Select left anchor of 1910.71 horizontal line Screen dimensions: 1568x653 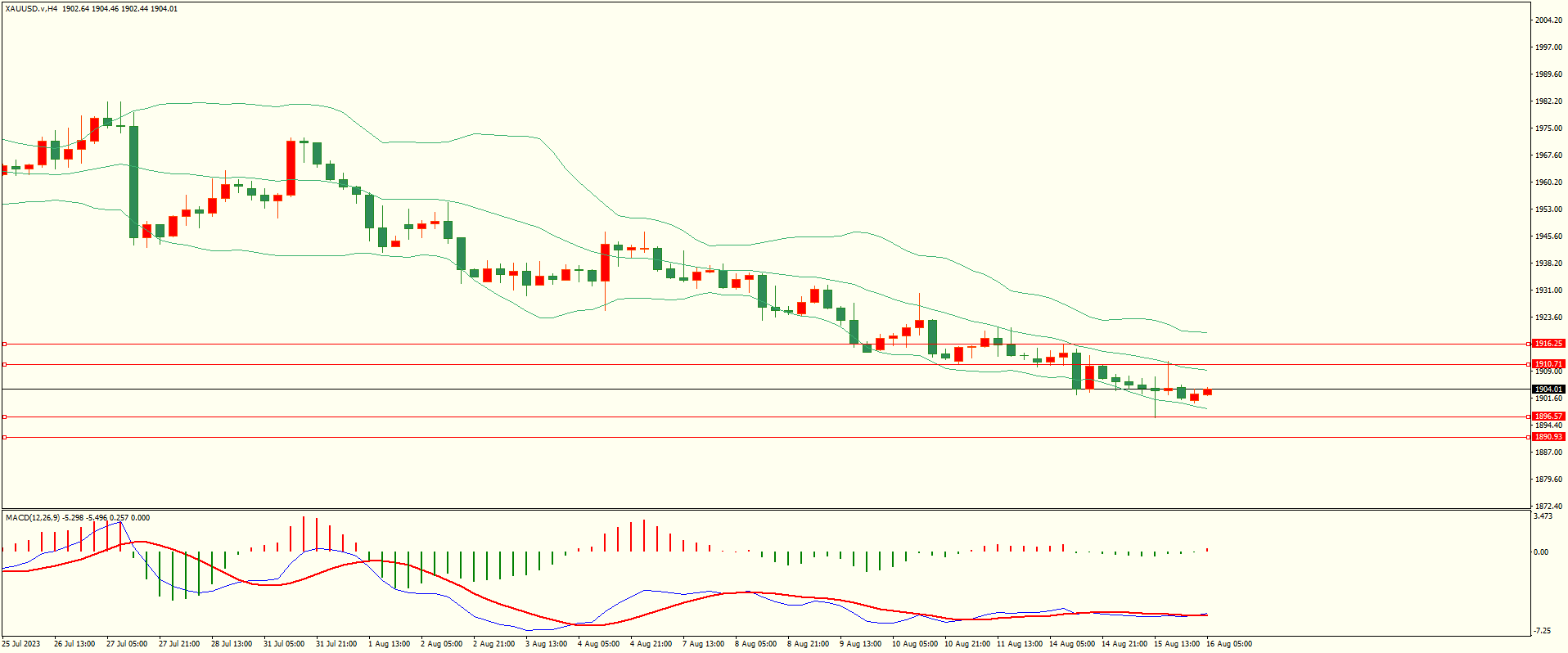point(4,364)
